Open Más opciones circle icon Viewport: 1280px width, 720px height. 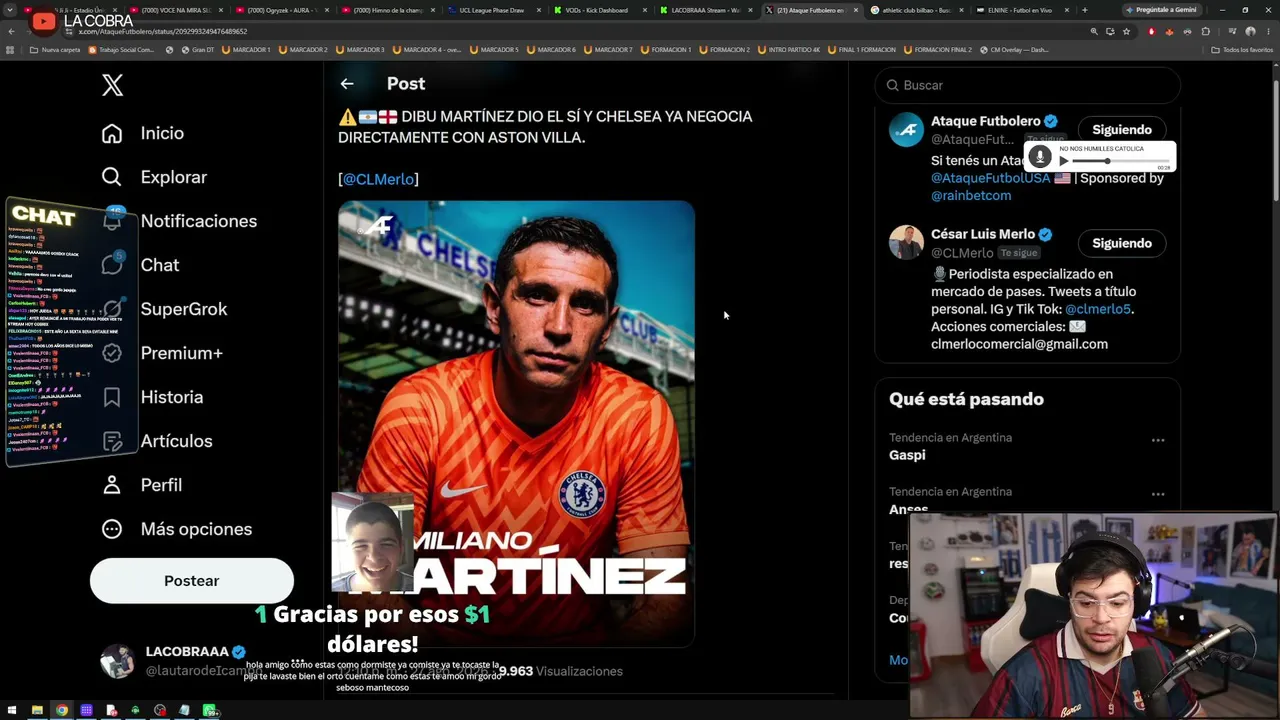pos(112,529)
